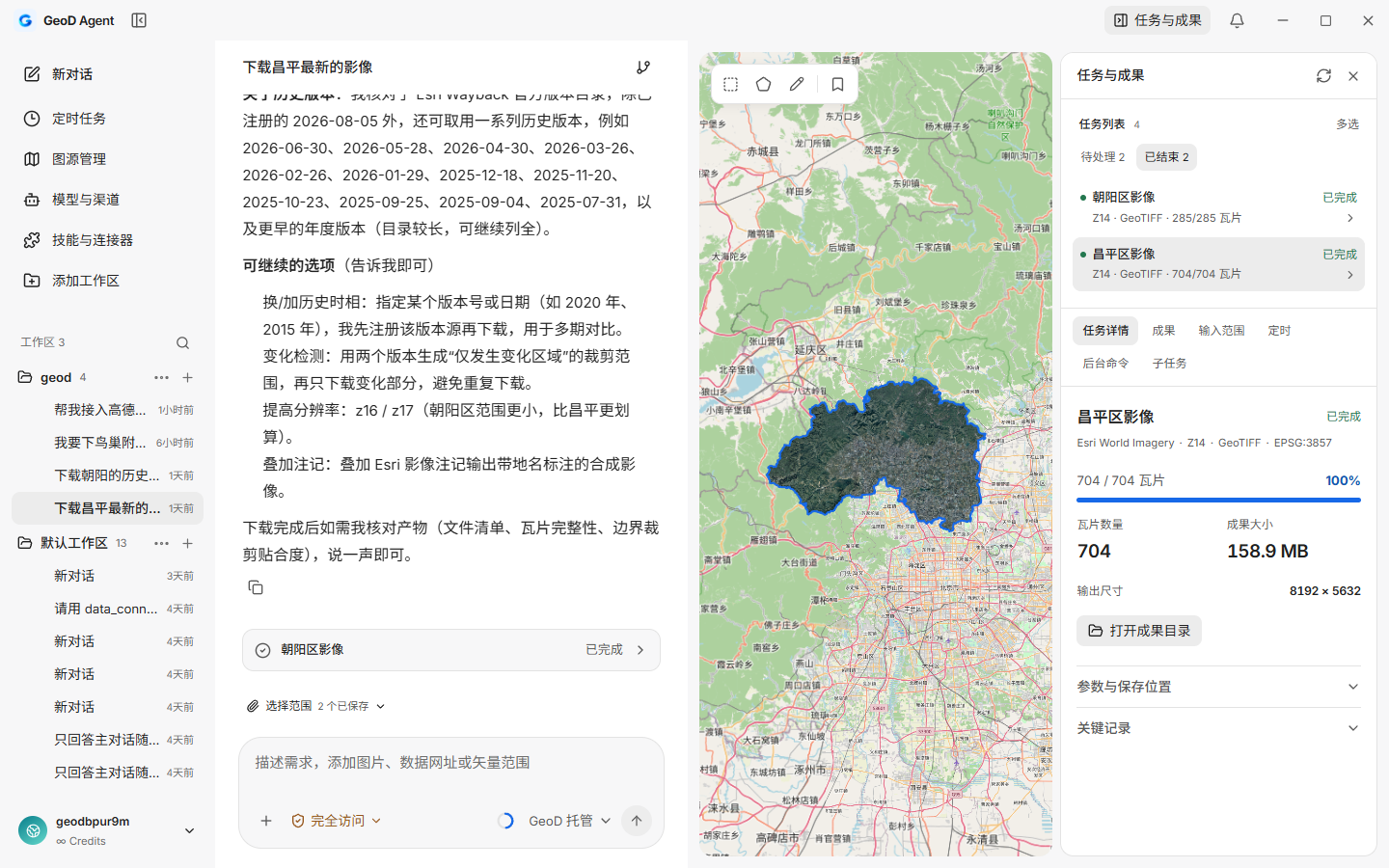
Task: Select the freehand pencil map tool
Action: pyautogui.click(x=797, y=85)
